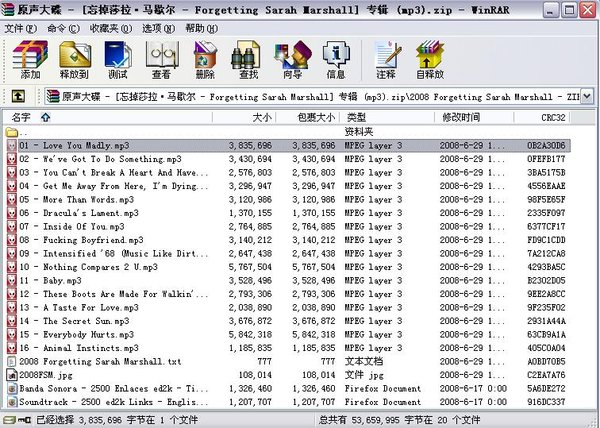Click the drive icon in the status bar
The width and height of the screenshot is (600, 428).
point(9,420)
